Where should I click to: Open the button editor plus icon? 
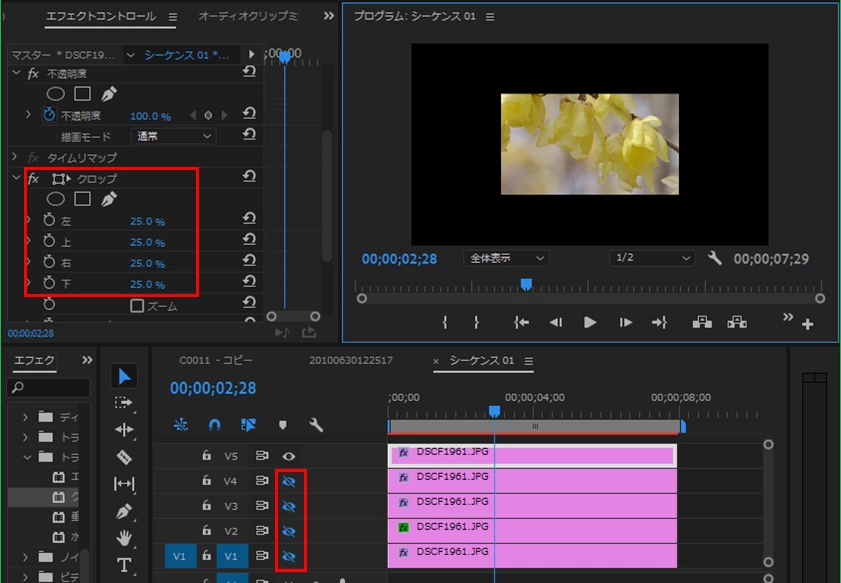click(808, 324)
